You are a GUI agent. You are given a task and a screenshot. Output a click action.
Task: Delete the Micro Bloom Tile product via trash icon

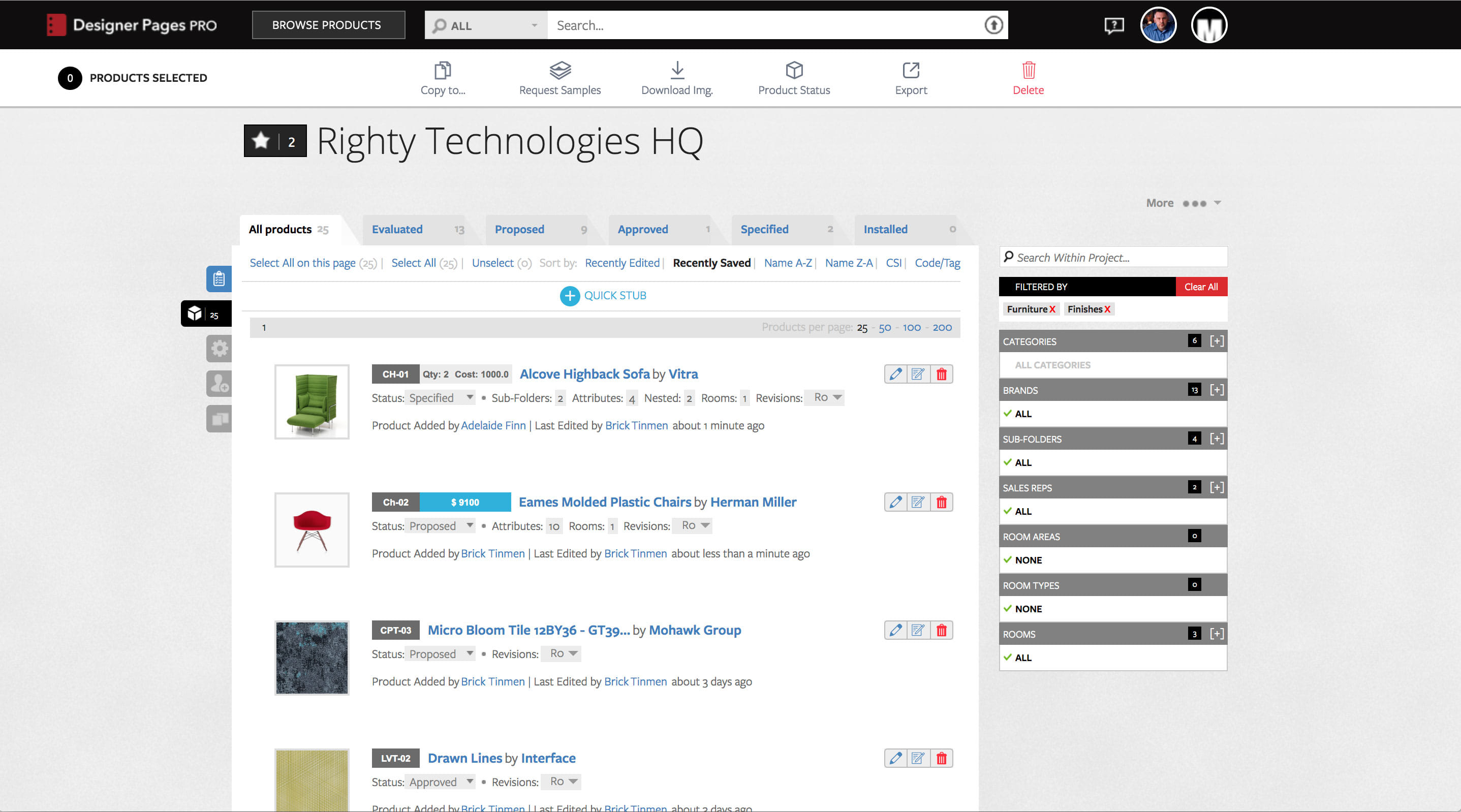(x=942, y=630)
